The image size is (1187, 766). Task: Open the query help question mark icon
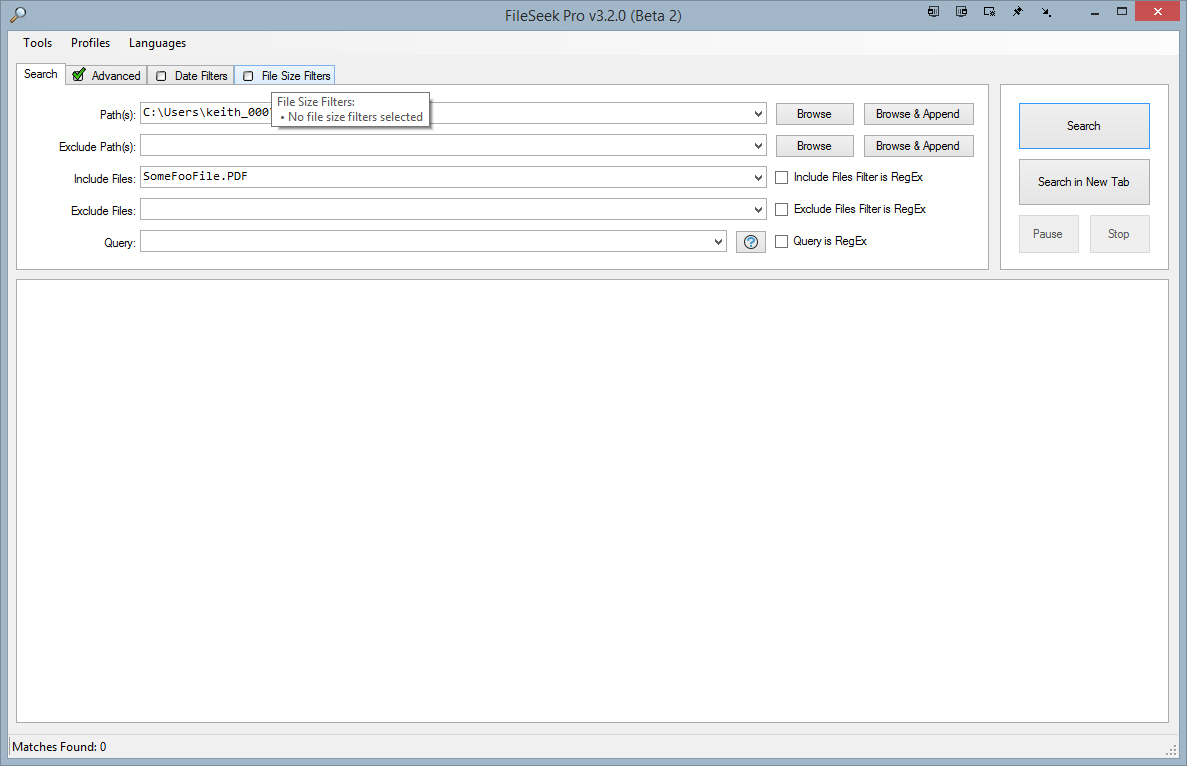pos(751,242)
